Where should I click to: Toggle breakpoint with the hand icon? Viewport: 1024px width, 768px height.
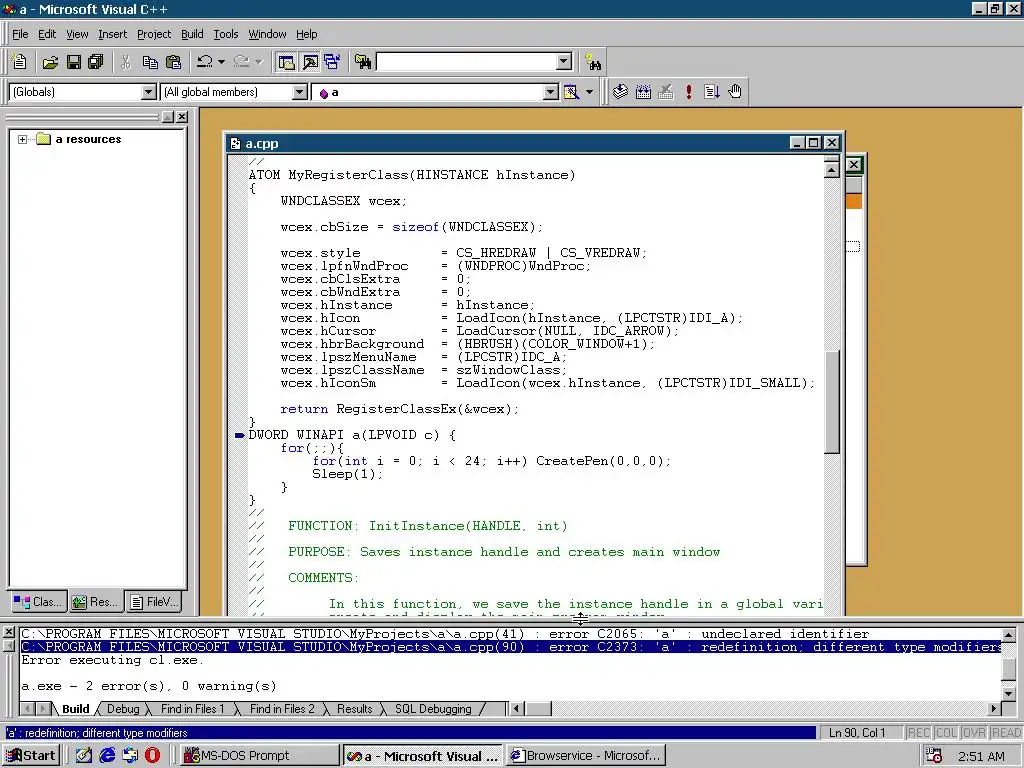[x=735, y=92]
